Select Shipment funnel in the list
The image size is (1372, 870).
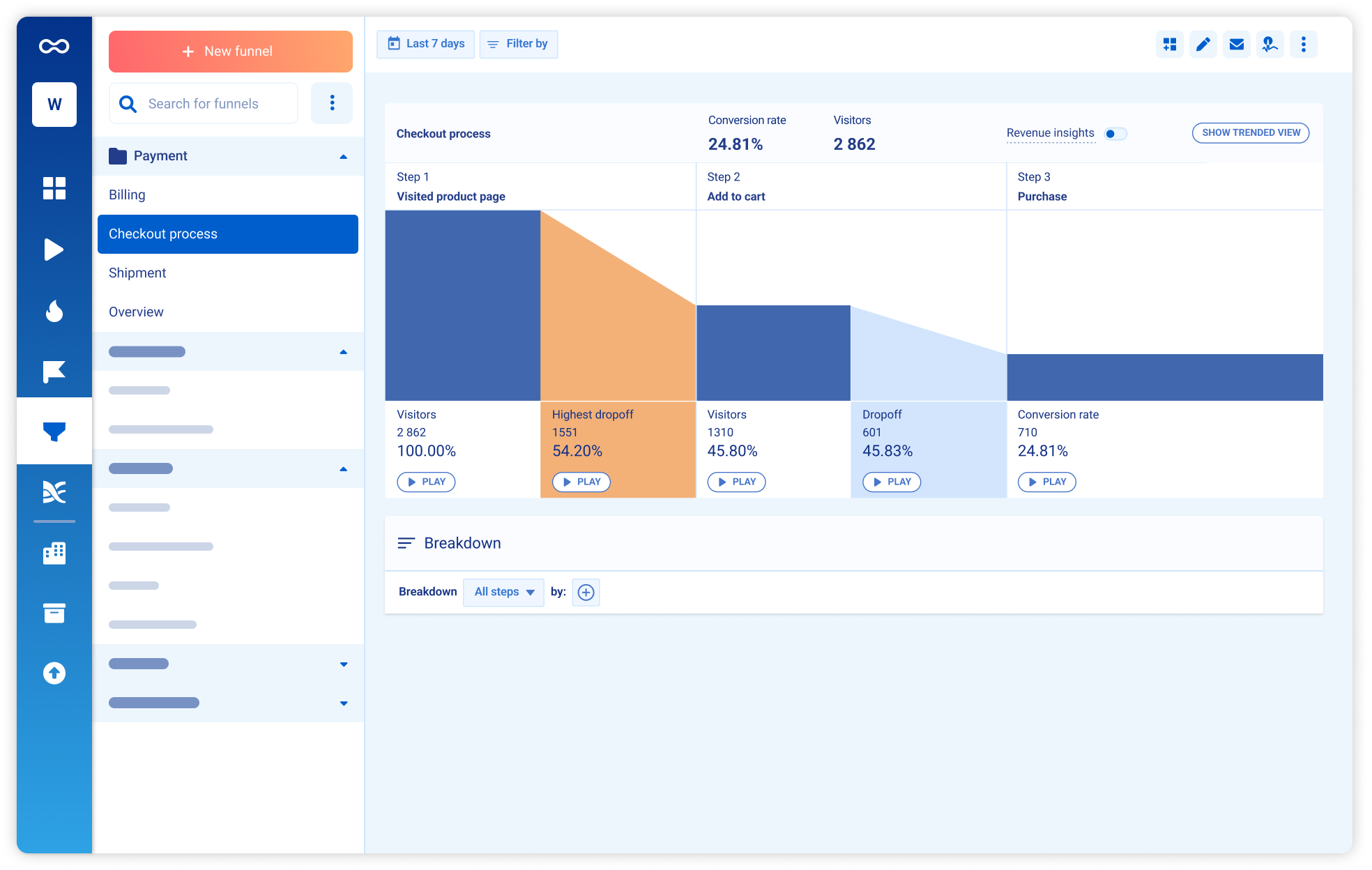(x=137, y=273)
